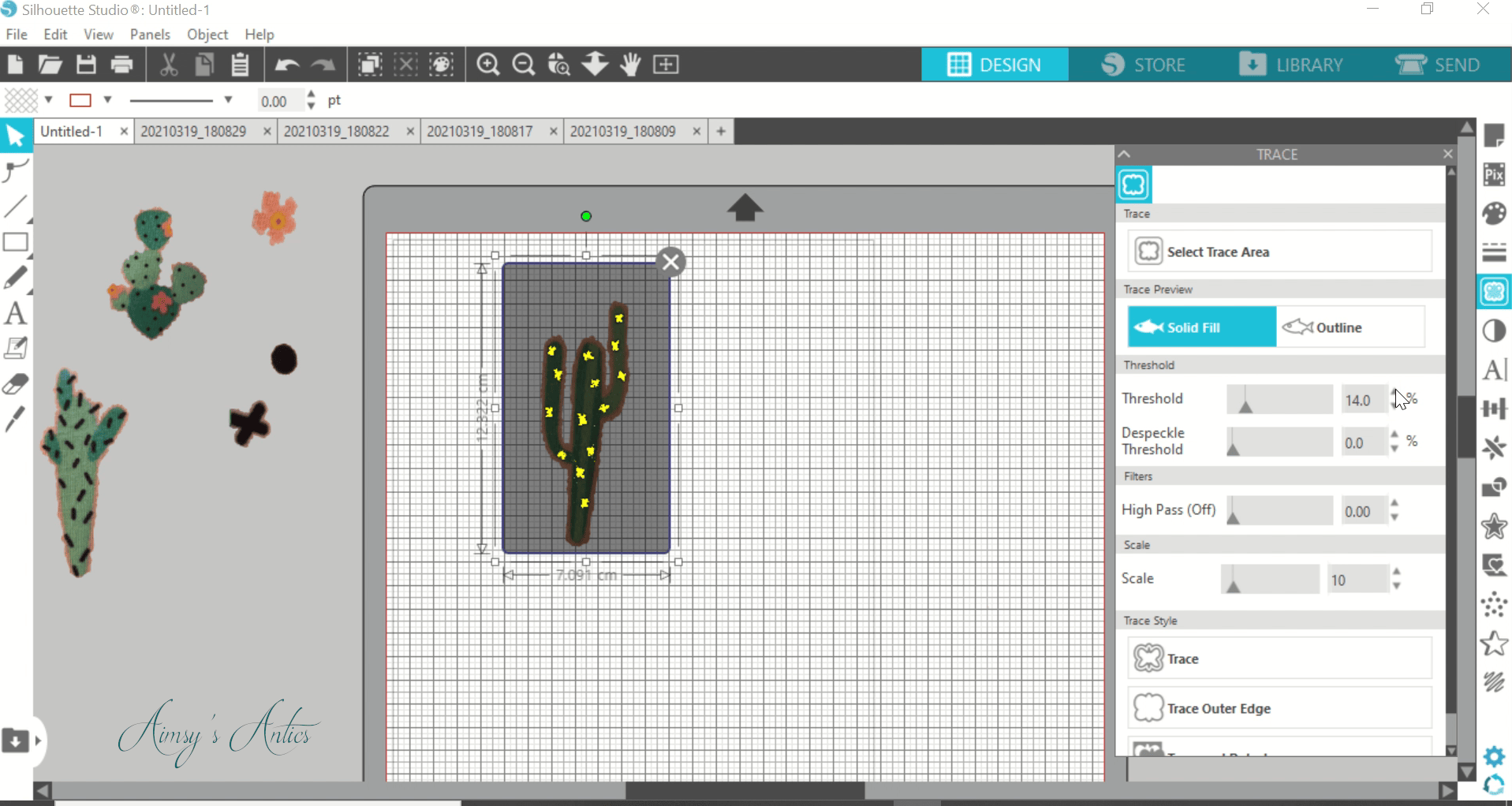Pick the Rectangle drawing tool
1512x806 pixels.
click(x=16, y=243)
